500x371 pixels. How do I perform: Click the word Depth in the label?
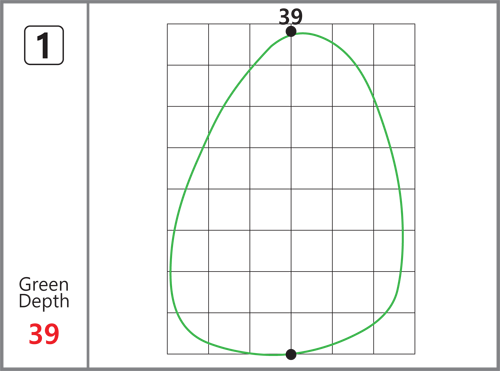44,301
